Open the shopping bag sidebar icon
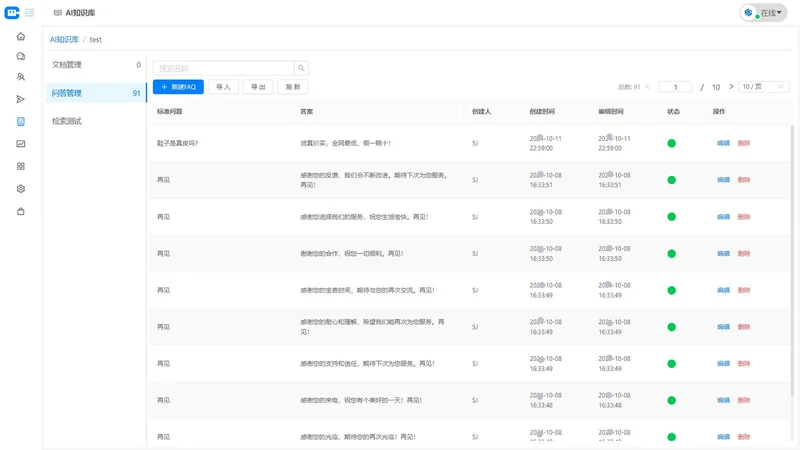 (20, 211)
